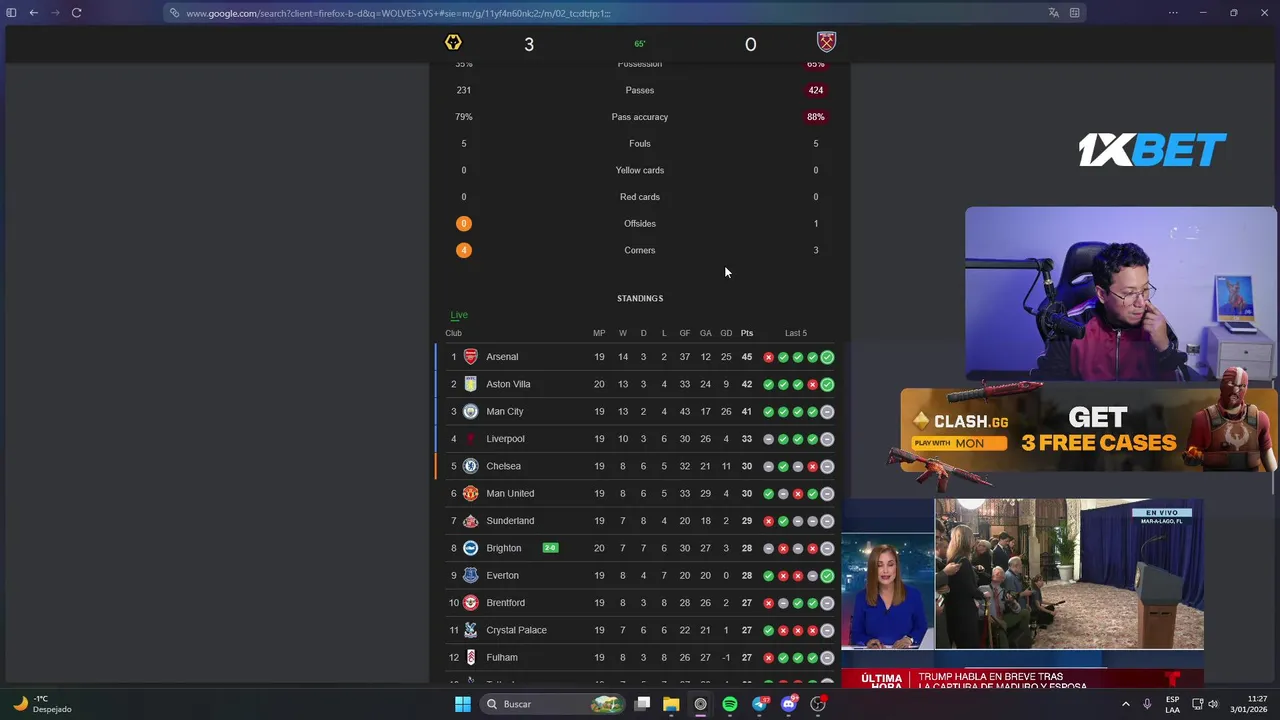Image resolution: width=1280 pixels, height=720 pixels.
Task: Click the GD column header
Action: click(x=726, y=333)
